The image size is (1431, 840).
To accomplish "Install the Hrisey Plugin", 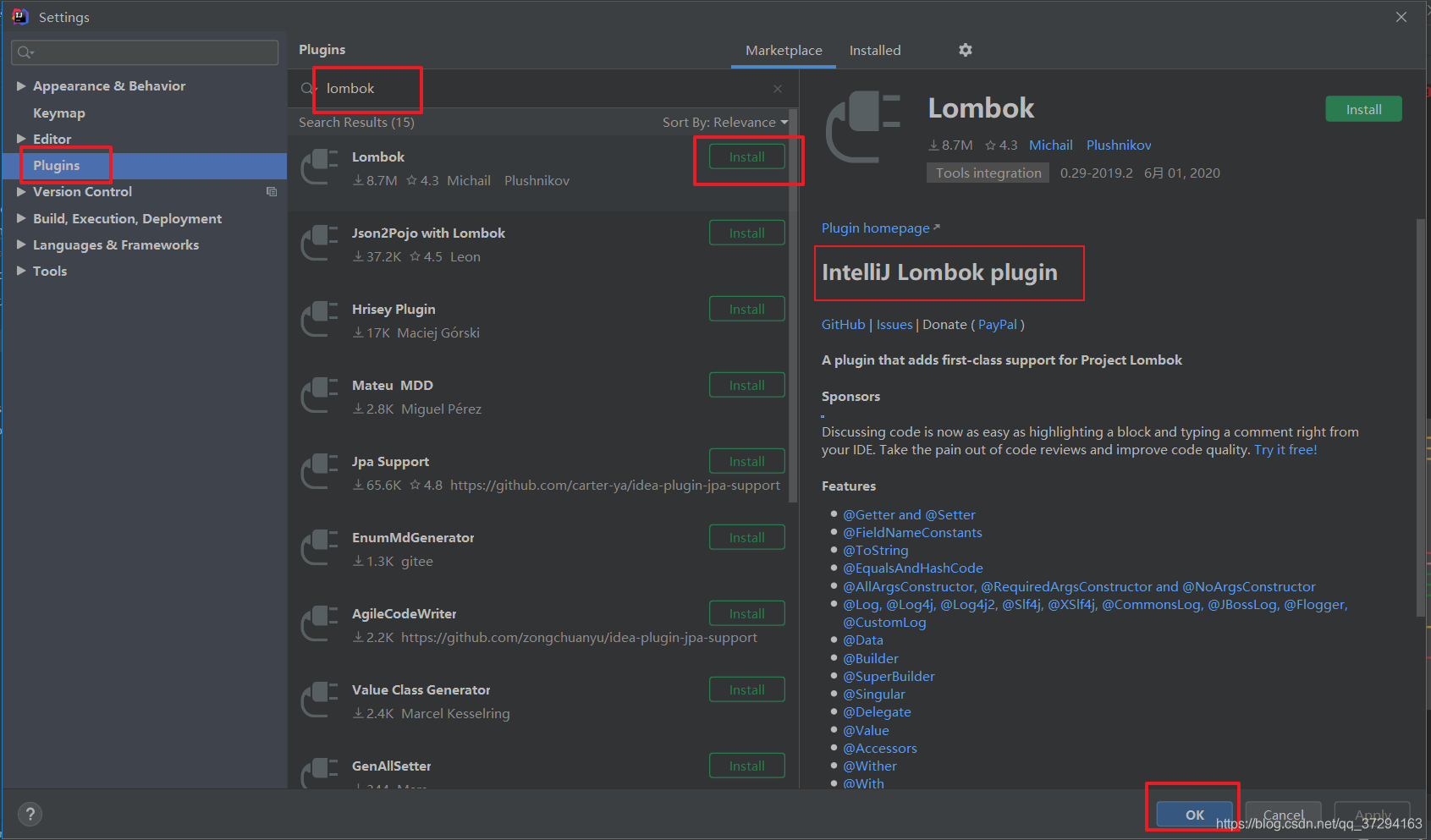I will 747,309.
